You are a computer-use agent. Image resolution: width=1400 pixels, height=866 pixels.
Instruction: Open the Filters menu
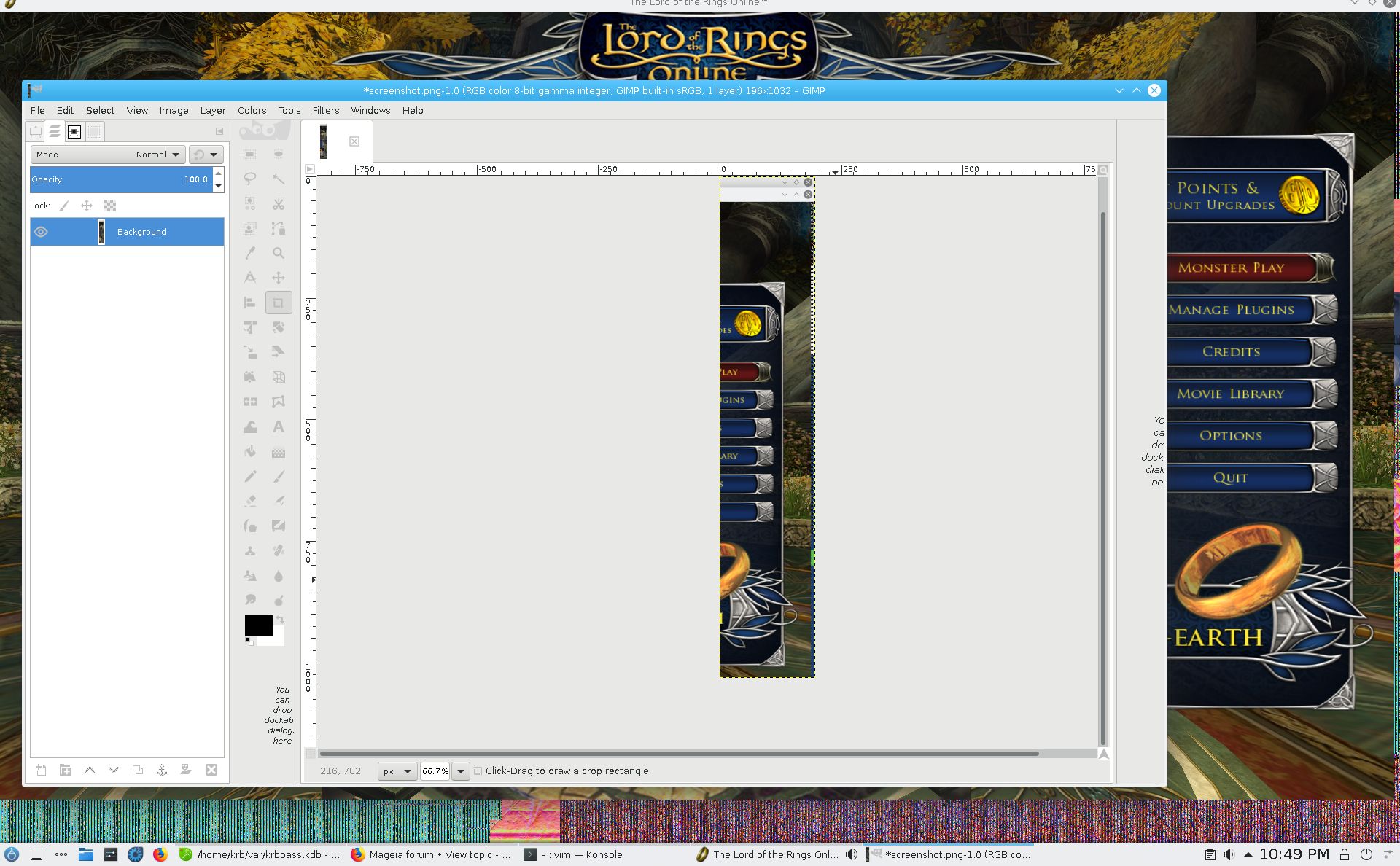tap(326, 110)
